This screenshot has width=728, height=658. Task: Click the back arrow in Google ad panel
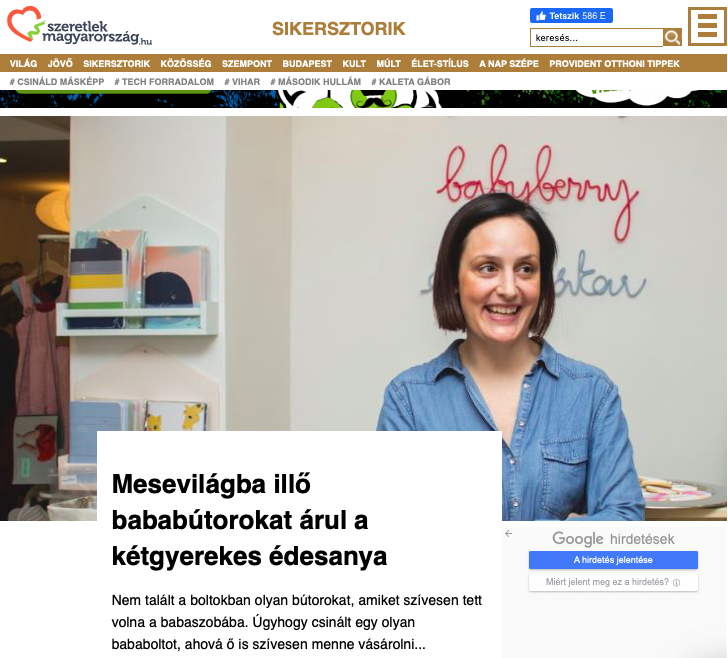point(509,534)
